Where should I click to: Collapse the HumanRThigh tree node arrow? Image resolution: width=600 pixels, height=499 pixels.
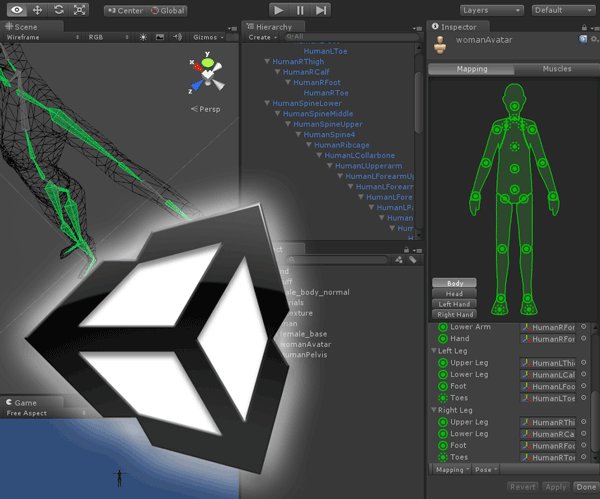click(x=267, y=61)
